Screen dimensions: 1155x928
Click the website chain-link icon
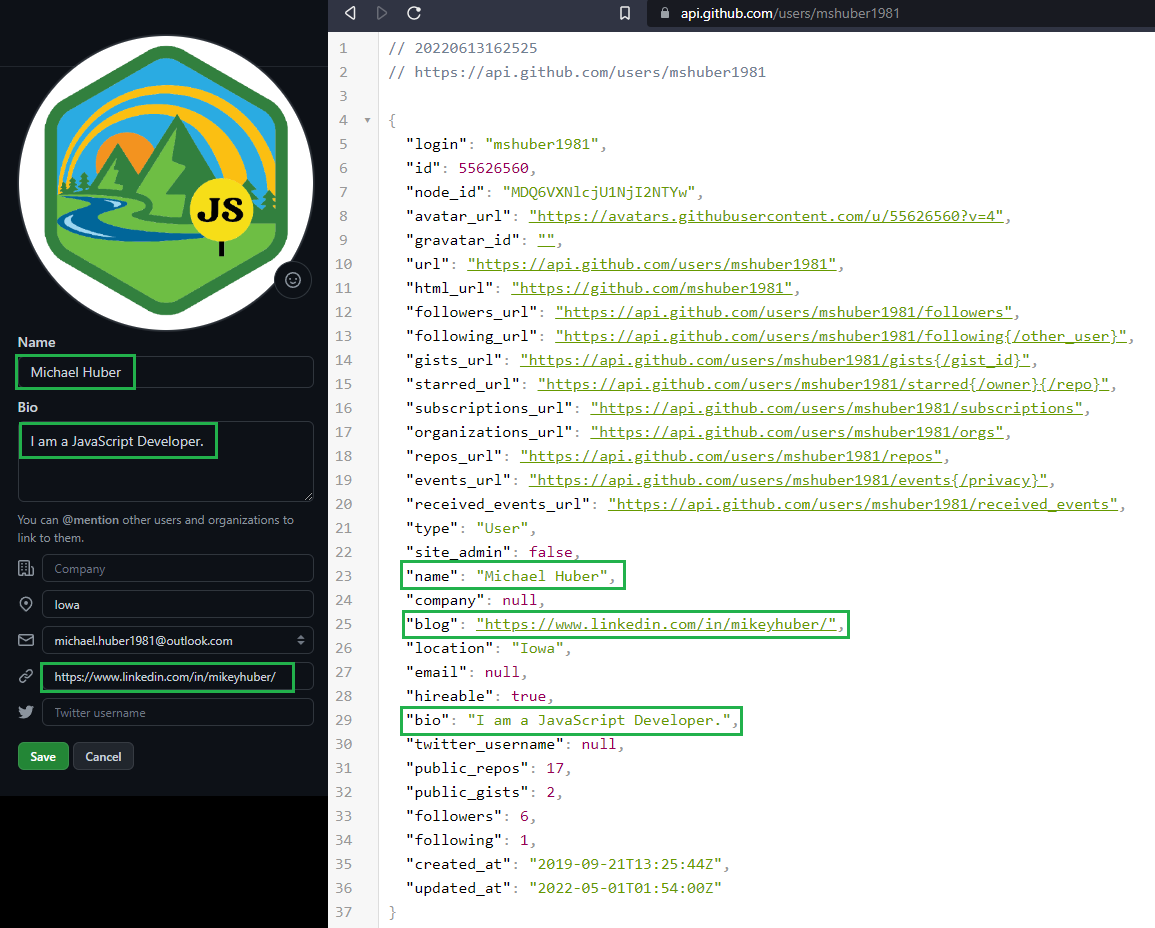[x=24, y=677]
